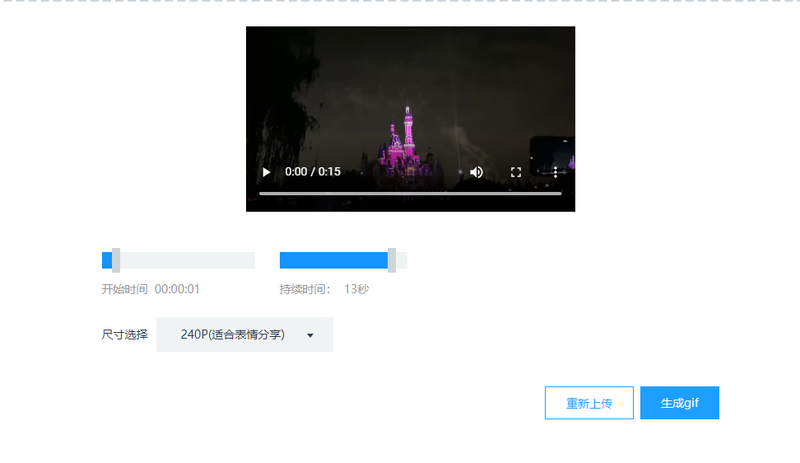Click the duration slider handle
Viewport: 800px width, 463px height.
[x=391, y=260]
